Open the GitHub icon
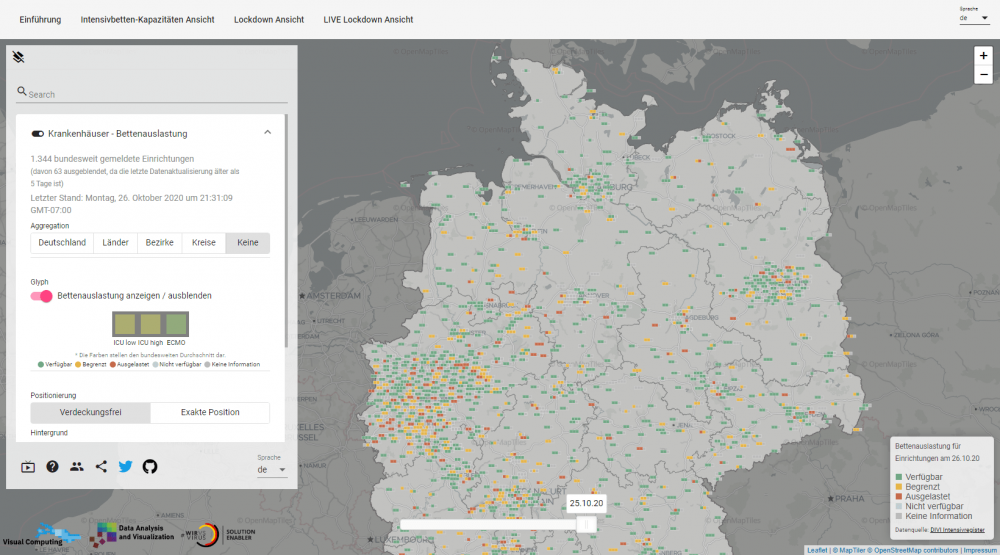The image size is (1000, 555). (x=150, y=466)
